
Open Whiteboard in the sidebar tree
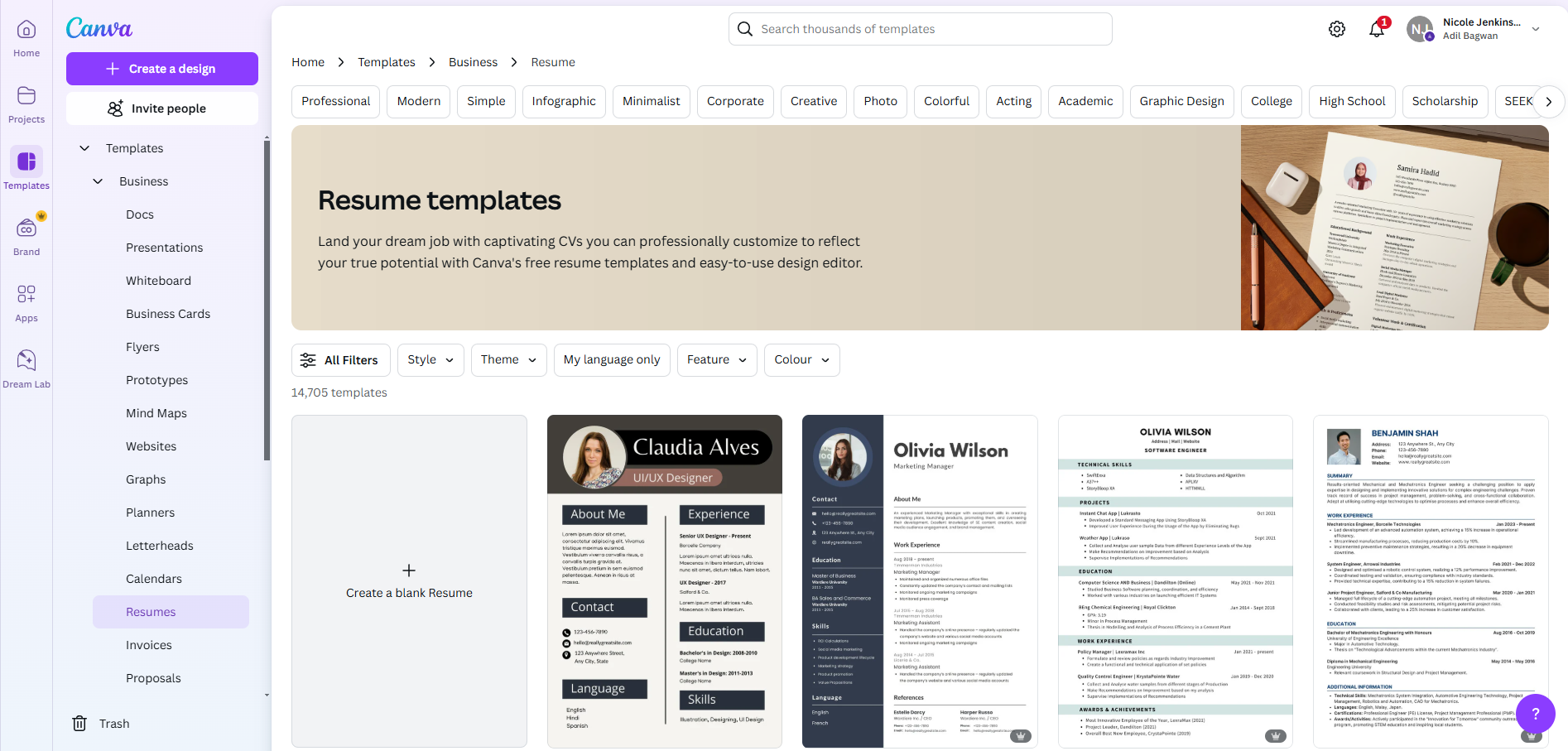pyautogui.click(x=159, y=281)
